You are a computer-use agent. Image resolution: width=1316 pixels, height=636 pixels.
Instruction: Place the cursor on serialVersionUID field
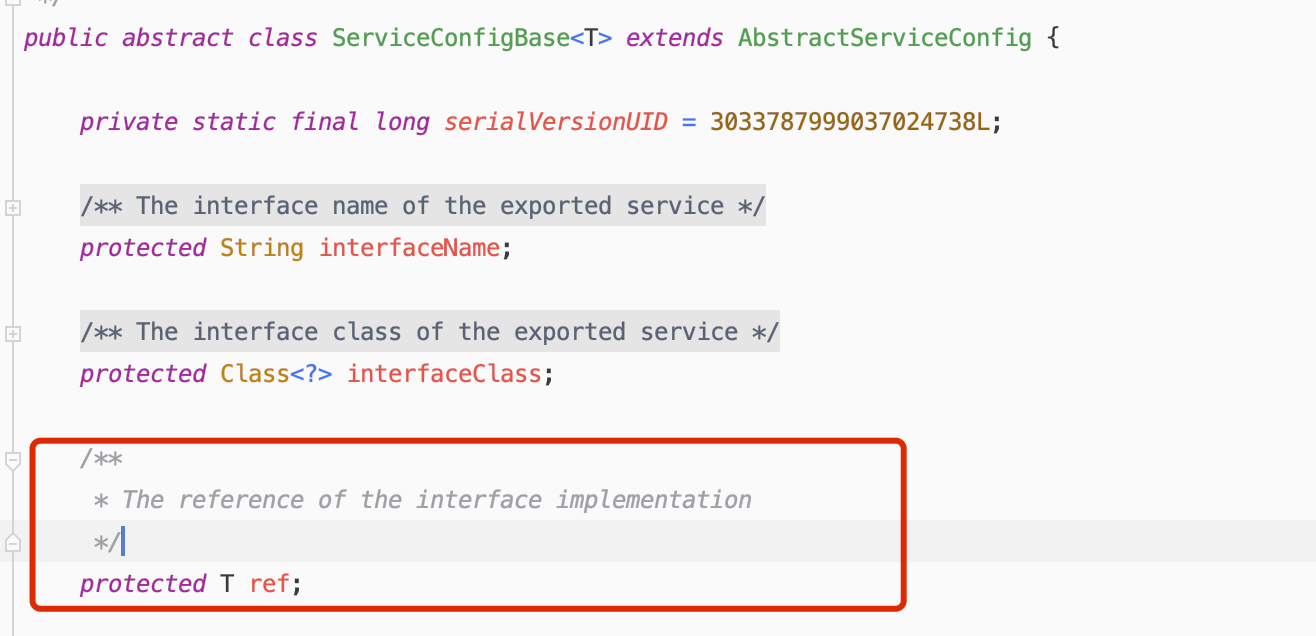555,122
